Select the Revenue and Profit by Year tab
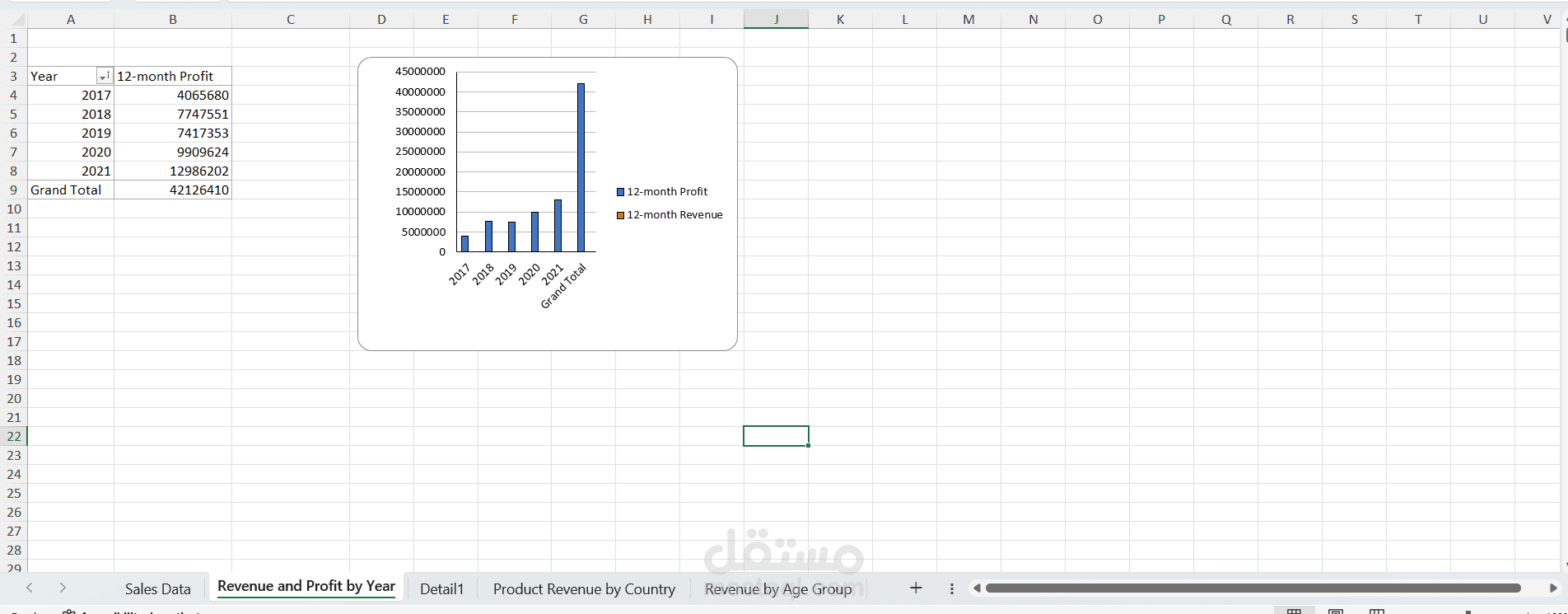Screen dimensions: 1568x614 coord(306,586)
